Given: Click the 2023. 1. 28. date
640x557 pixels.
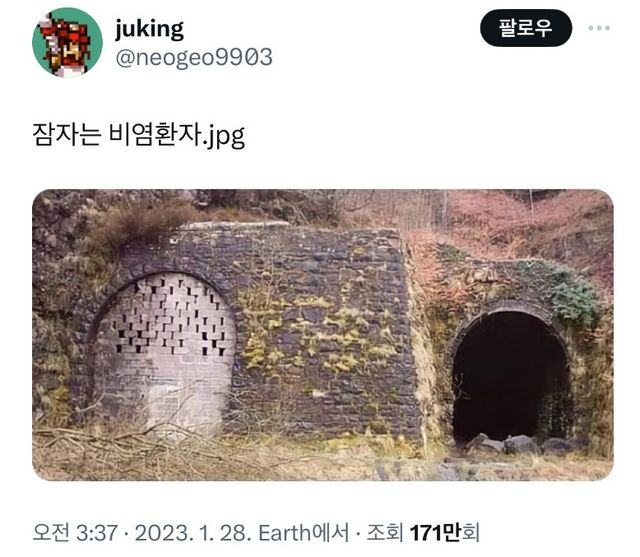Looking at the screenshot, I should [x=191, y=533].
